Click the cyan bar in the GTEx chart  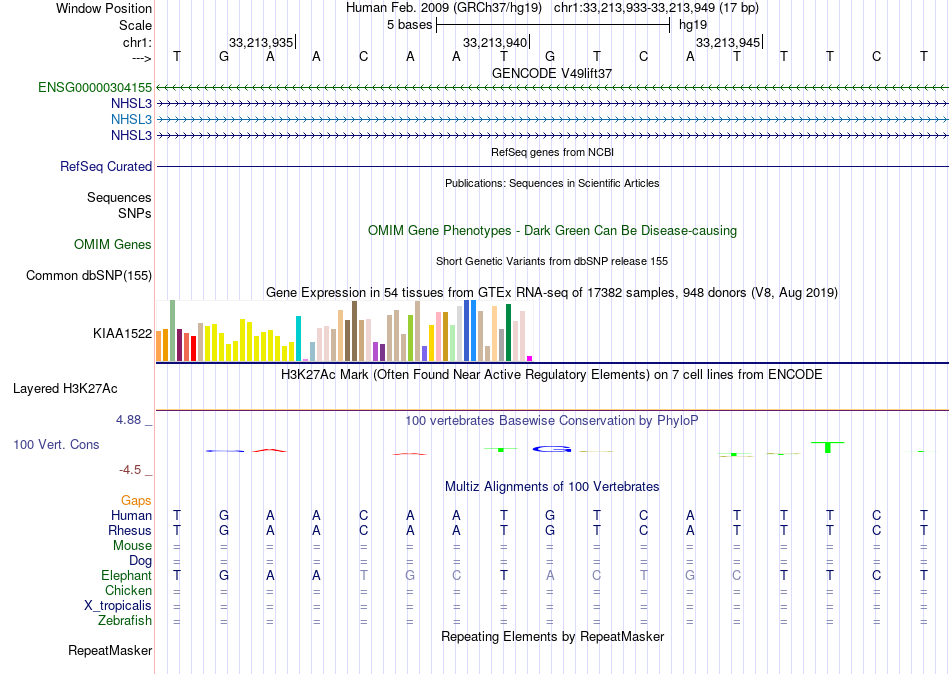coord(298,339)
